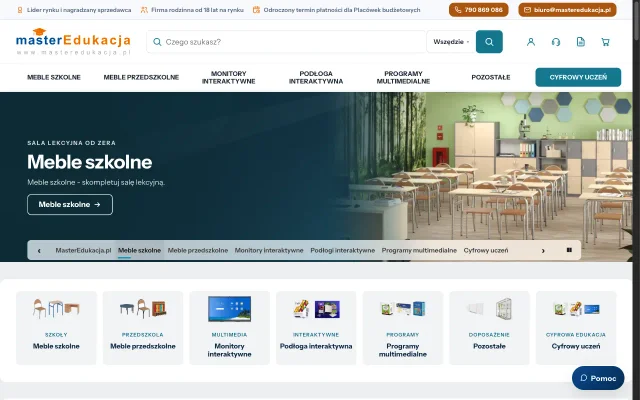
Task: Click the INTERAKTYWNE category label
Action: pos(316,335)
